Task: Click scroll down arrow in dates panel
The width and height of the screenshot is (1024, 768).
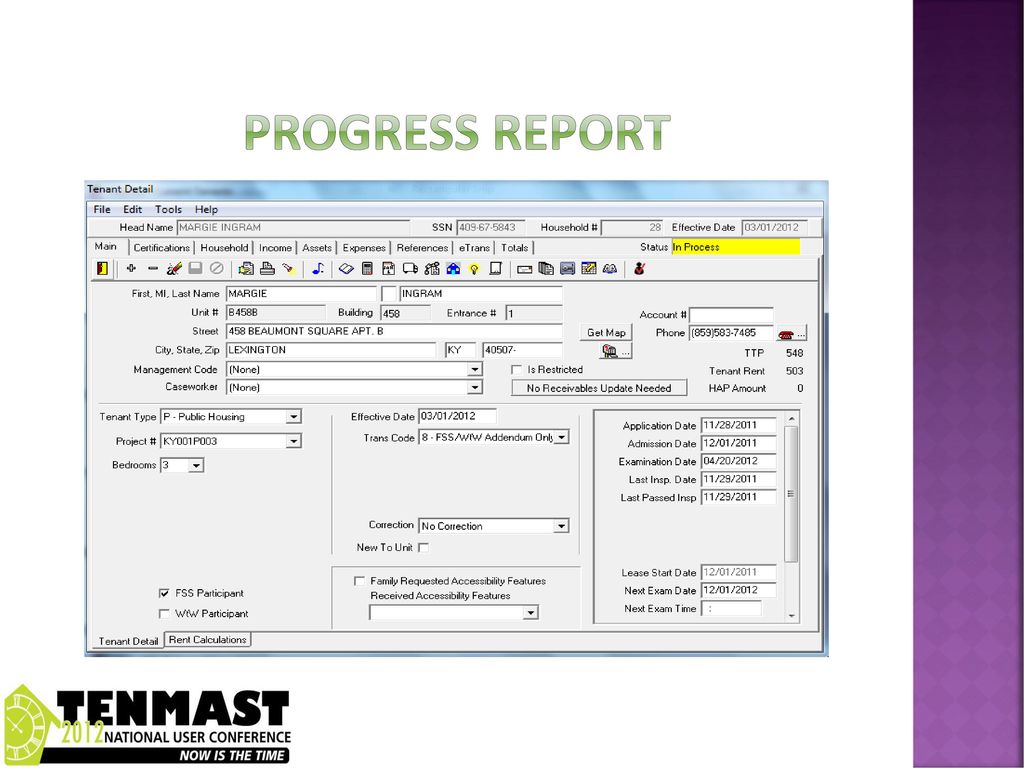Action: pos(792,616)
